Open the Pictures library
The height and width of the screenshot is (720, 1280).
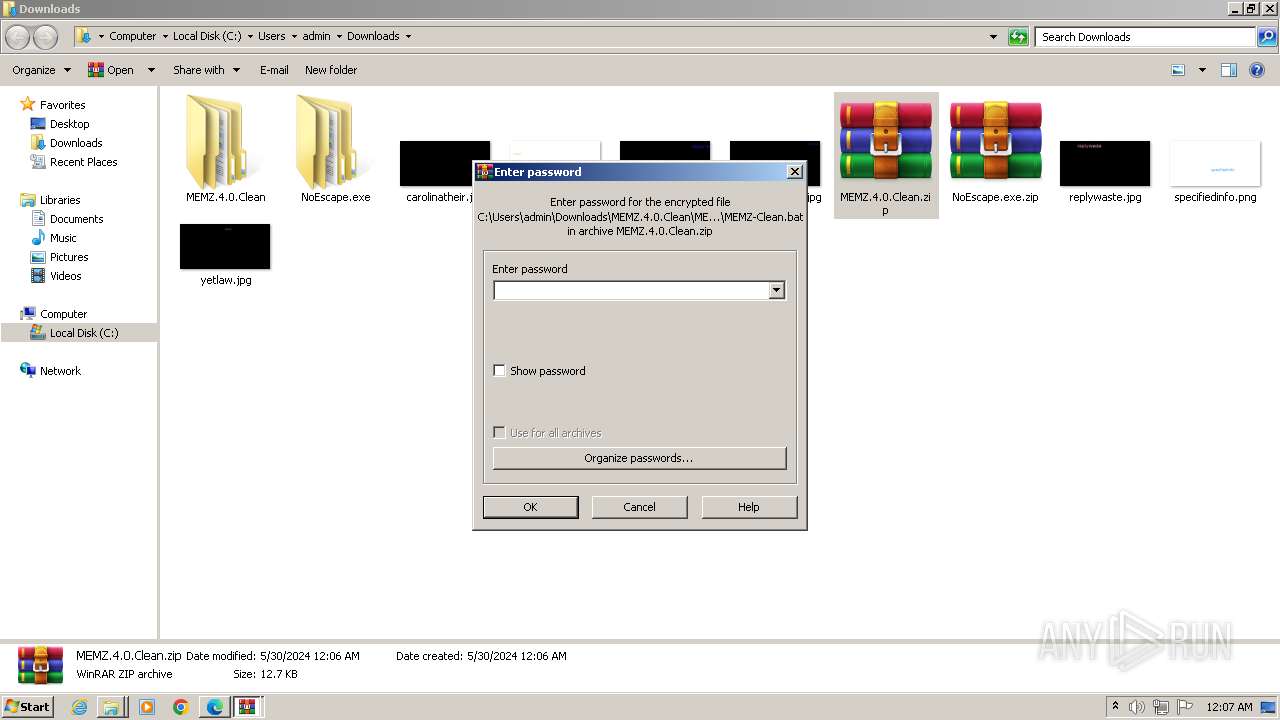pos(69,257)
